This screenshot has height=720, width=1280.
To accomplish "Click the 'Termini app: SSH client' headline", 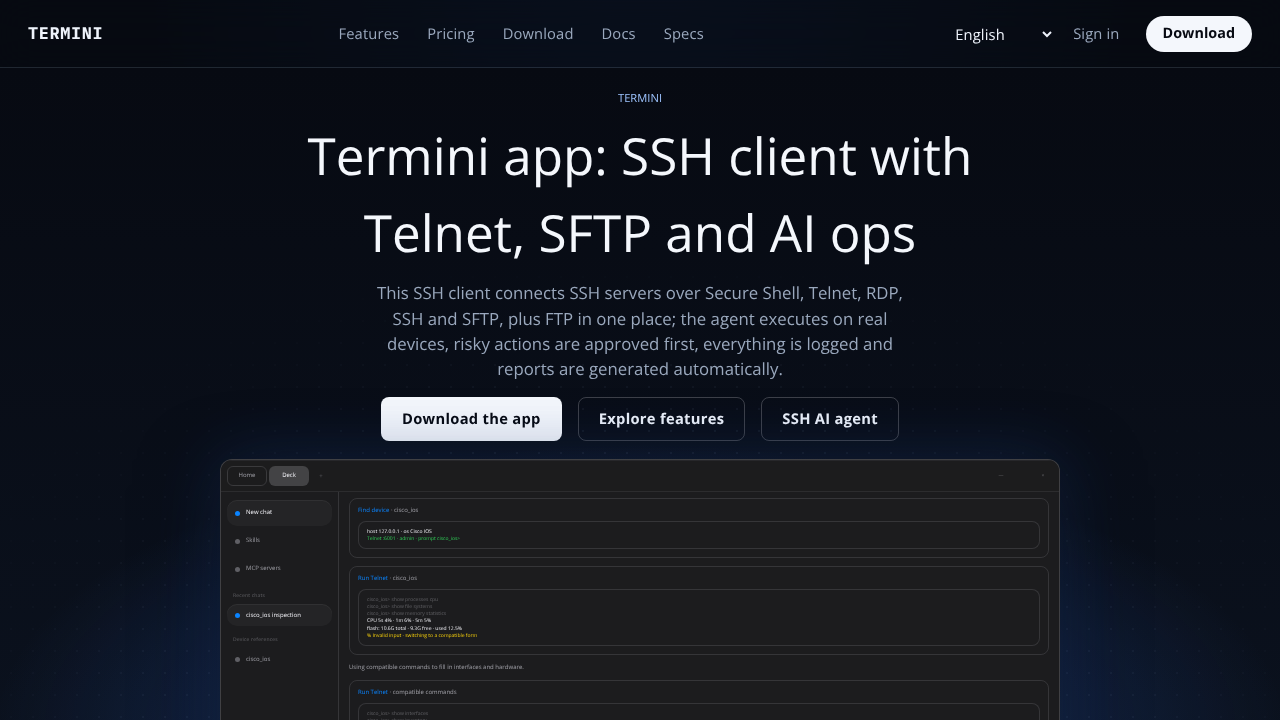I will 640,195.
